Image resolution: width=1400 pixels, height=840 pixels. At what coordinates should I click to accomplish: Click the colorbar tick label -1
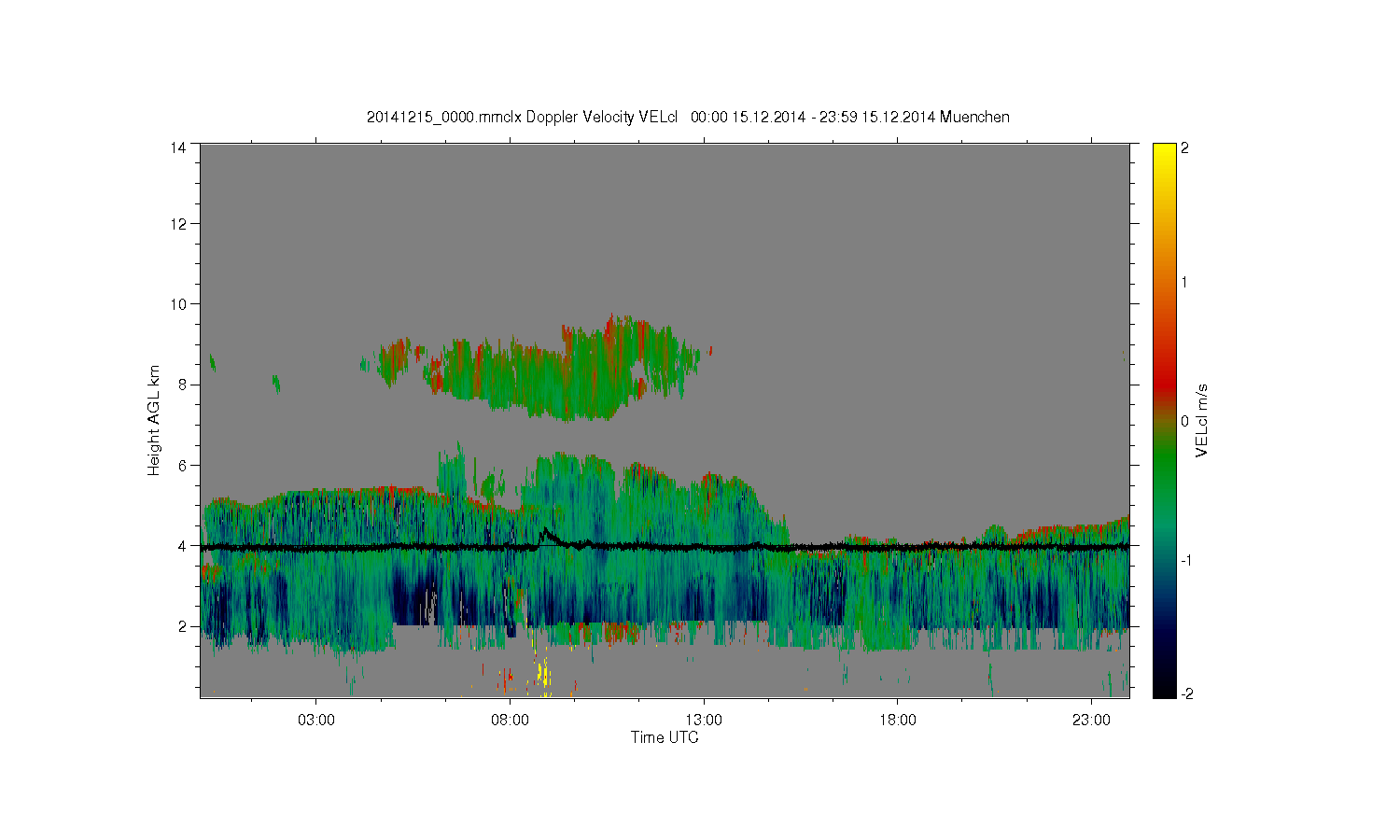click(1185, 560)
